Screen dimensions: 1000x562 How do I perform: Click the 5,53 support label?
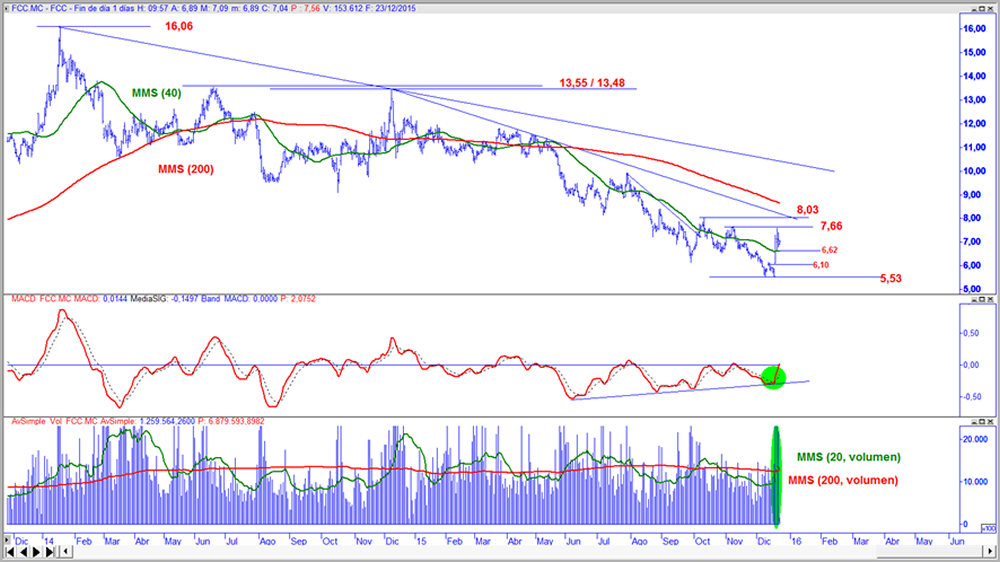click(891, 278)
